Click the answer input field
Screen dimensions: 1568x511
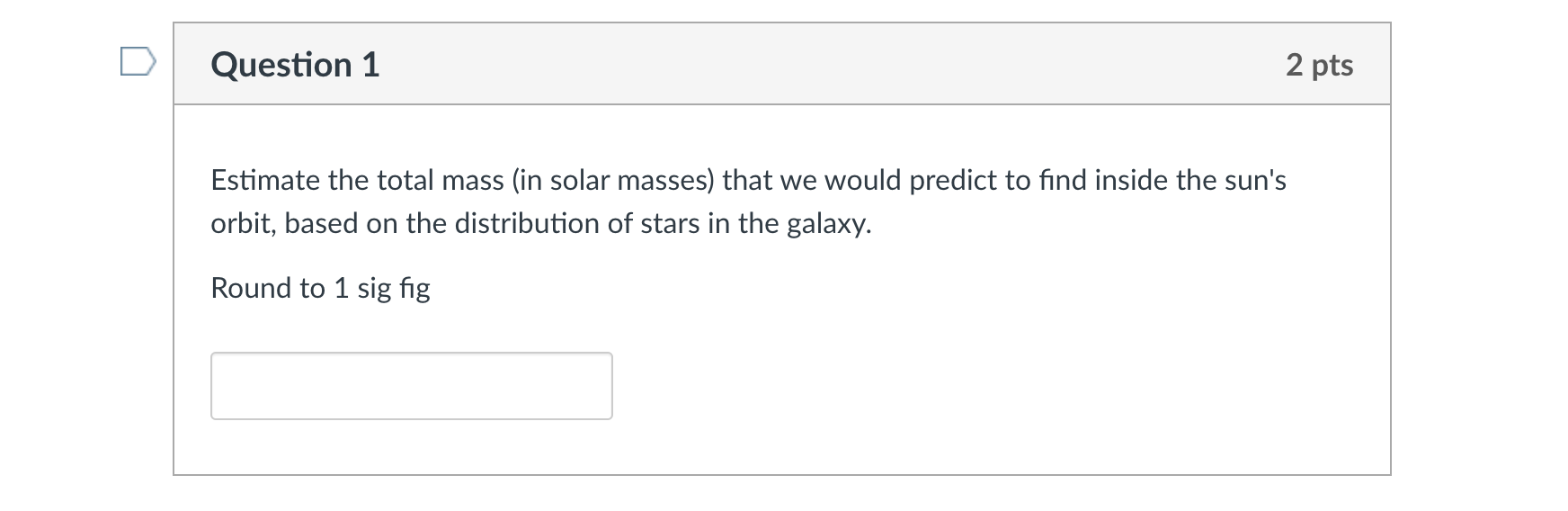411,386
